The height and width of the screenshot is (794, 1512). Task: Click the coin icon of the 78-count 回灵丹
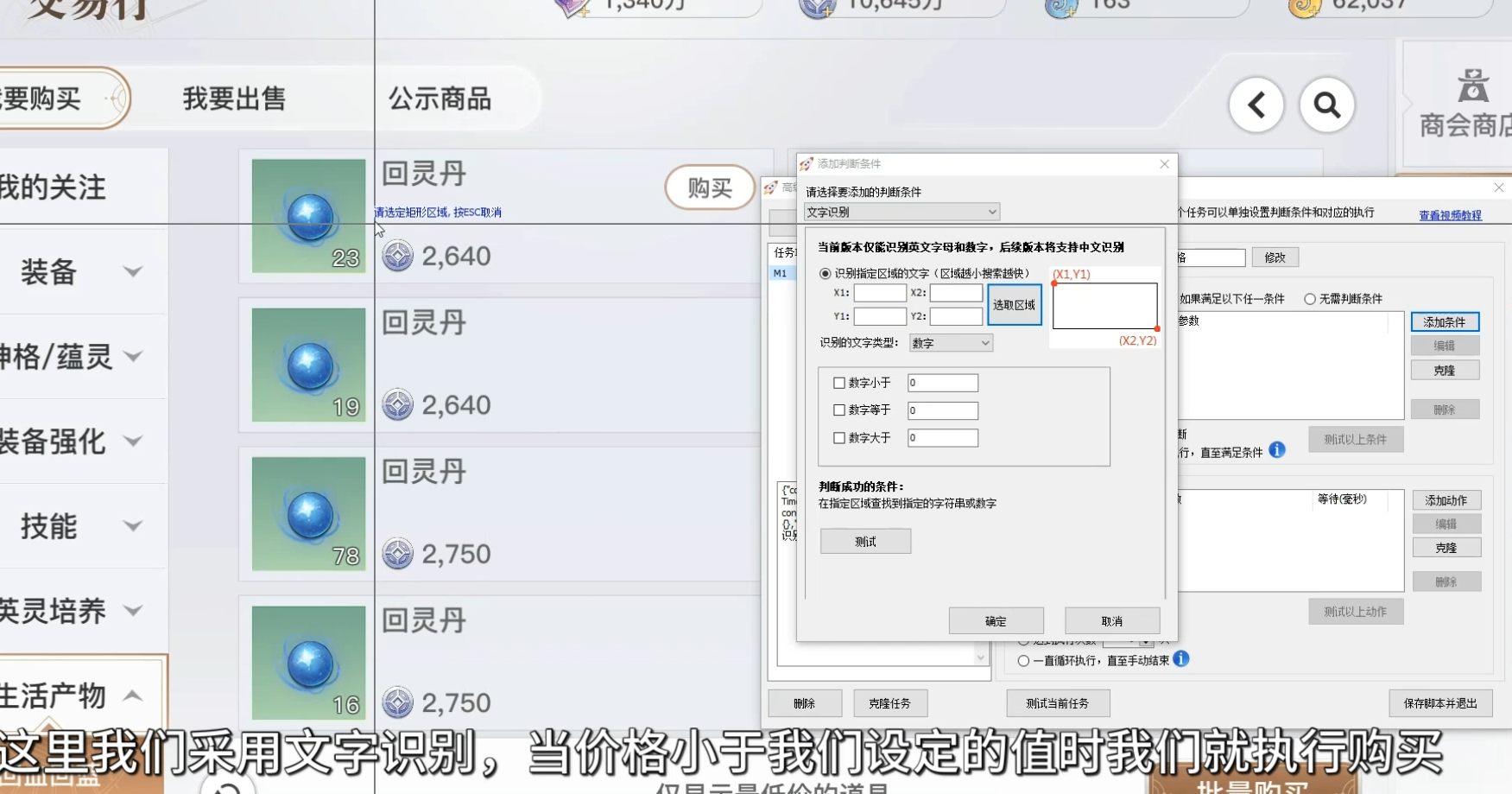(398, 553)
